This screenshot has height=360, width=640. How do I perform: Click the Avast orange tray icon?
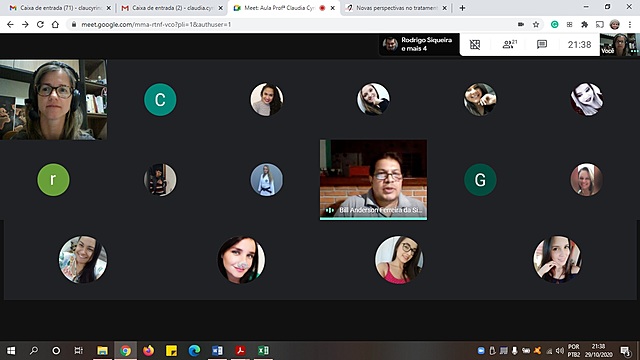pyautogui.click(x=538, y=351)
